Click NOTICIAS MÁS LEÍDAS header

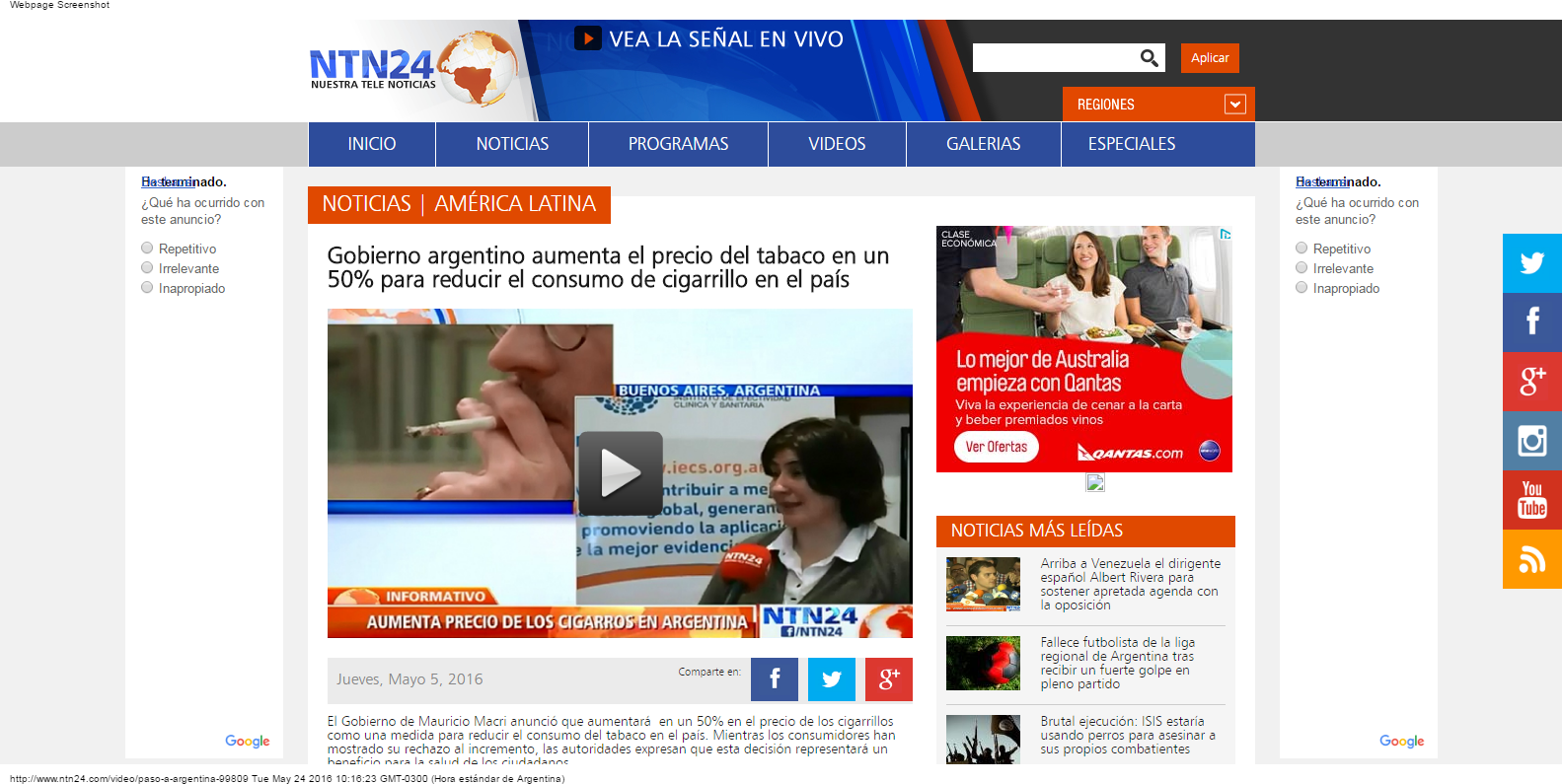pos(1085,531)
